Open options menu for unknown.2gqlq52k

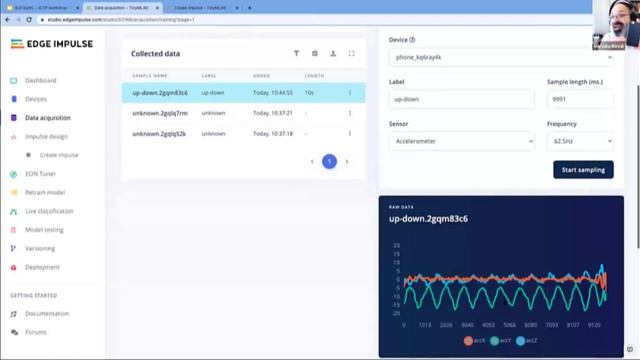point(350,133)
